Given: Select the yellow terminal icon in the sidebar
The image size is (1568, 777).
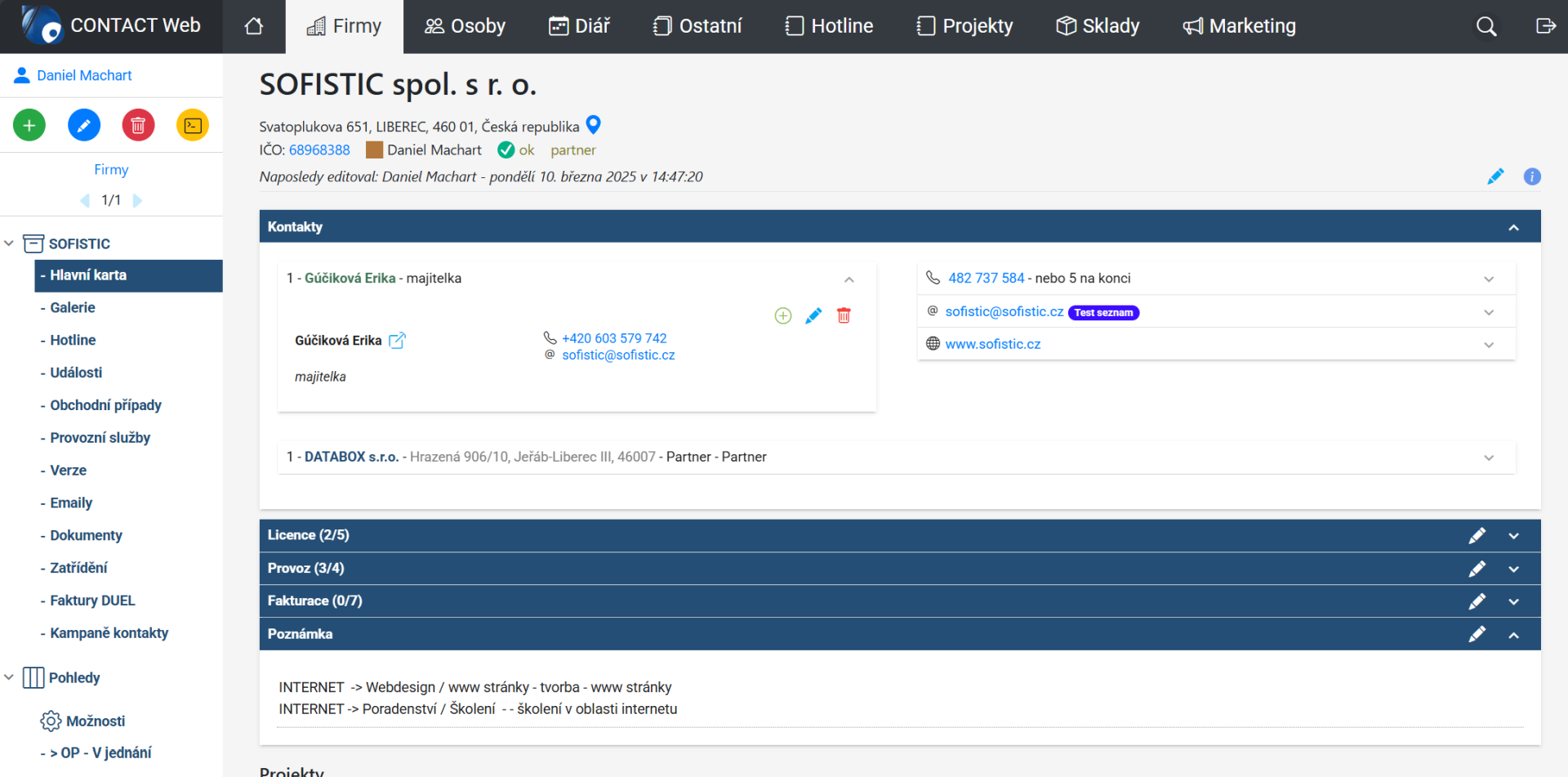Looking at the screenshot, I should click(193, 125).
